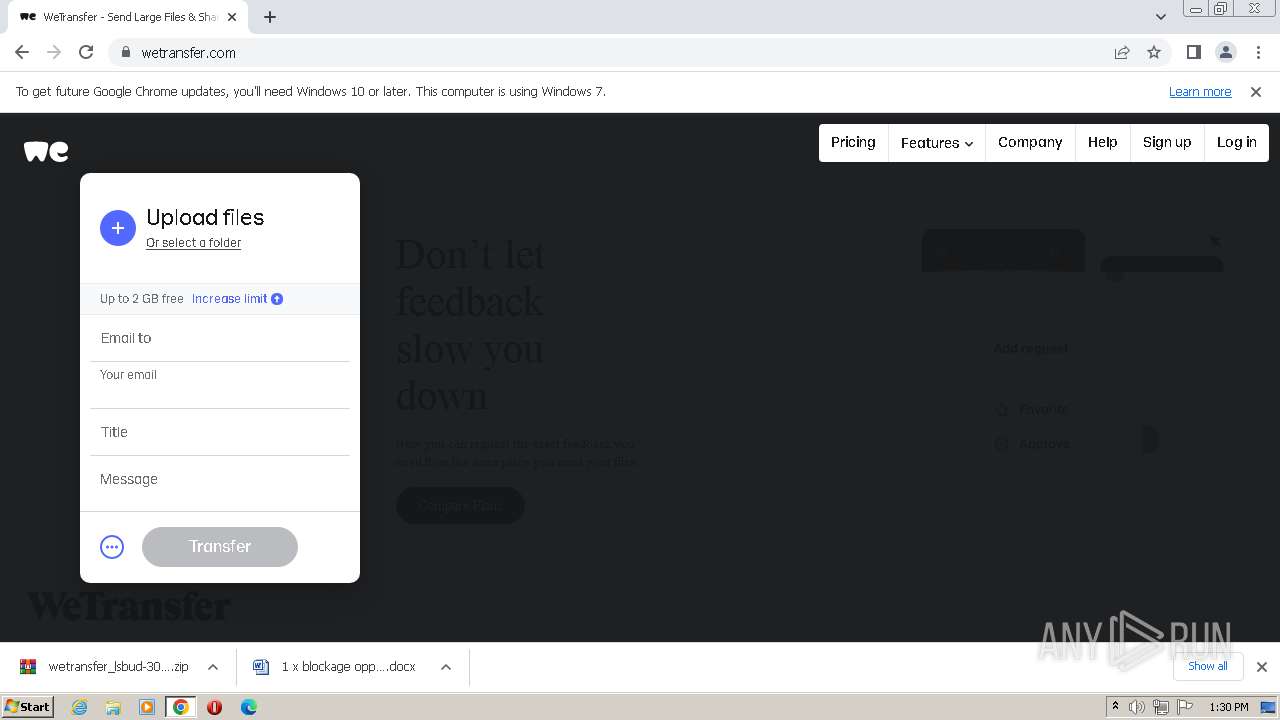Click the network tray icon

tap(1160, 707)
